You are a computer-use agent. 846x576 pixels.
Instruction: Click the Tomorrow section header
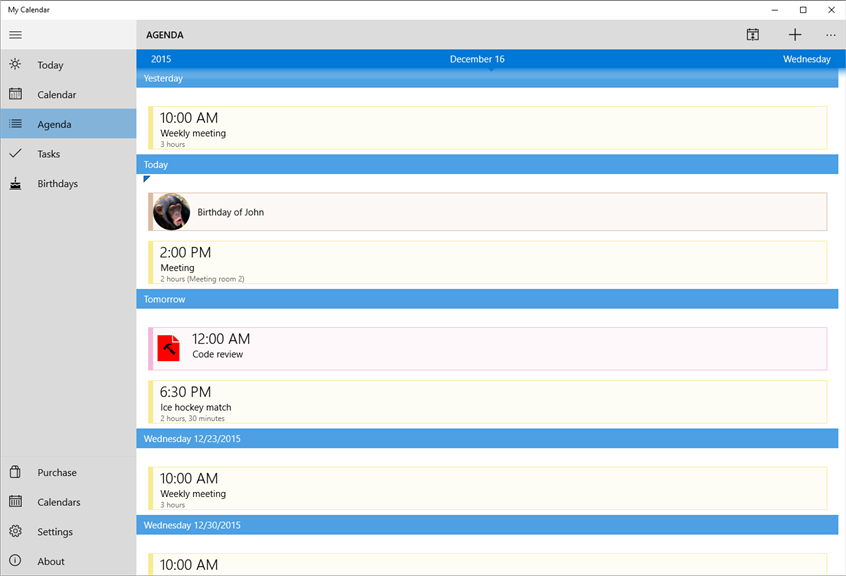click(487, 299)
